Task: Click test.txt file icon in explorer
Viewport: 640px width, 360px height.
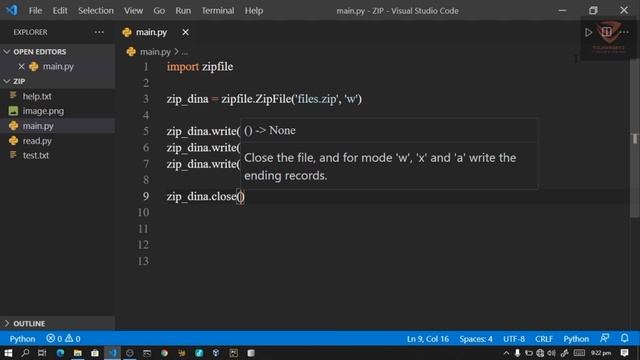Action: tap(13, 155)
